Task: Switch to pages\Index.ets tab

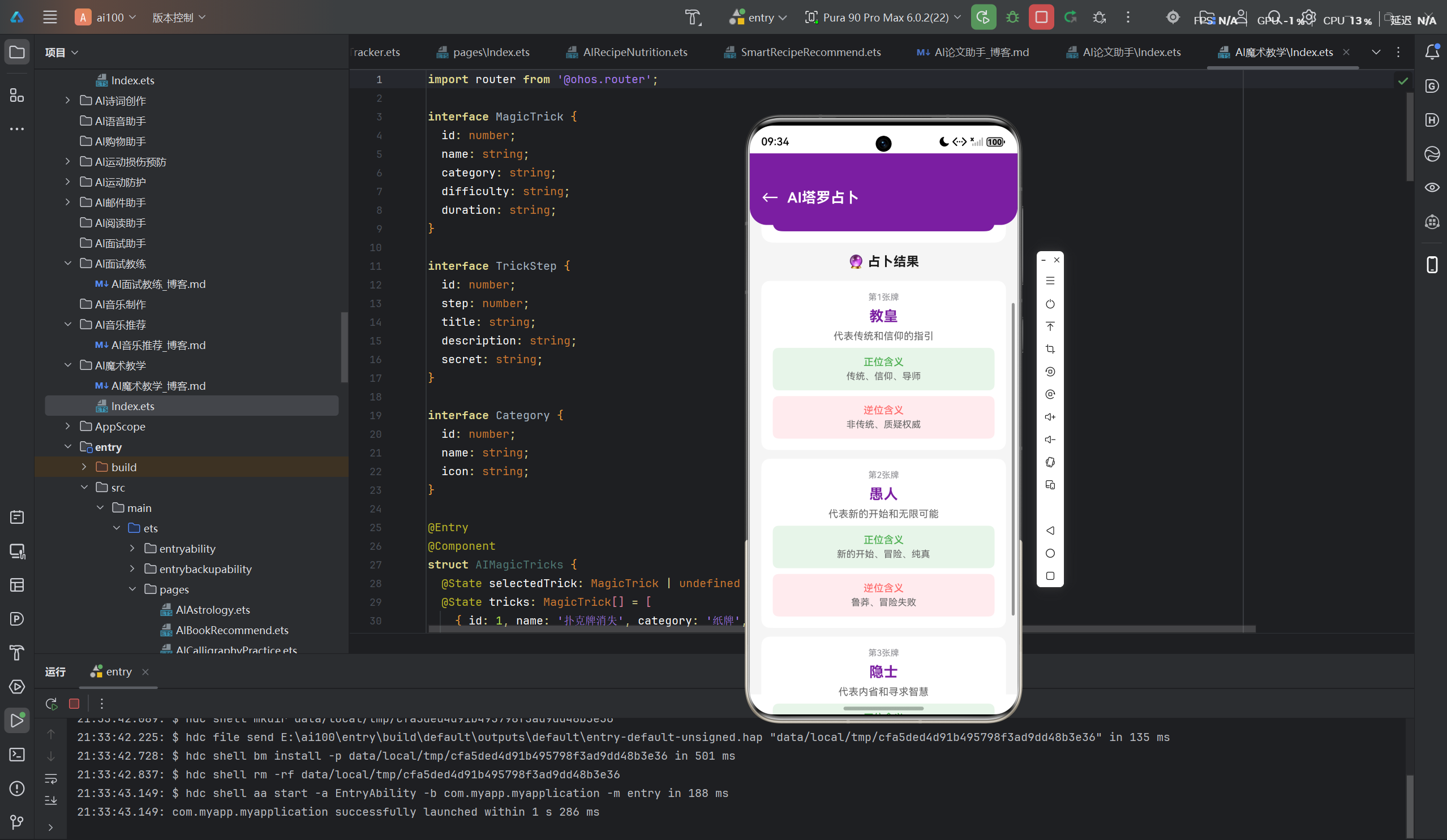Action: (x=483, y=52)
